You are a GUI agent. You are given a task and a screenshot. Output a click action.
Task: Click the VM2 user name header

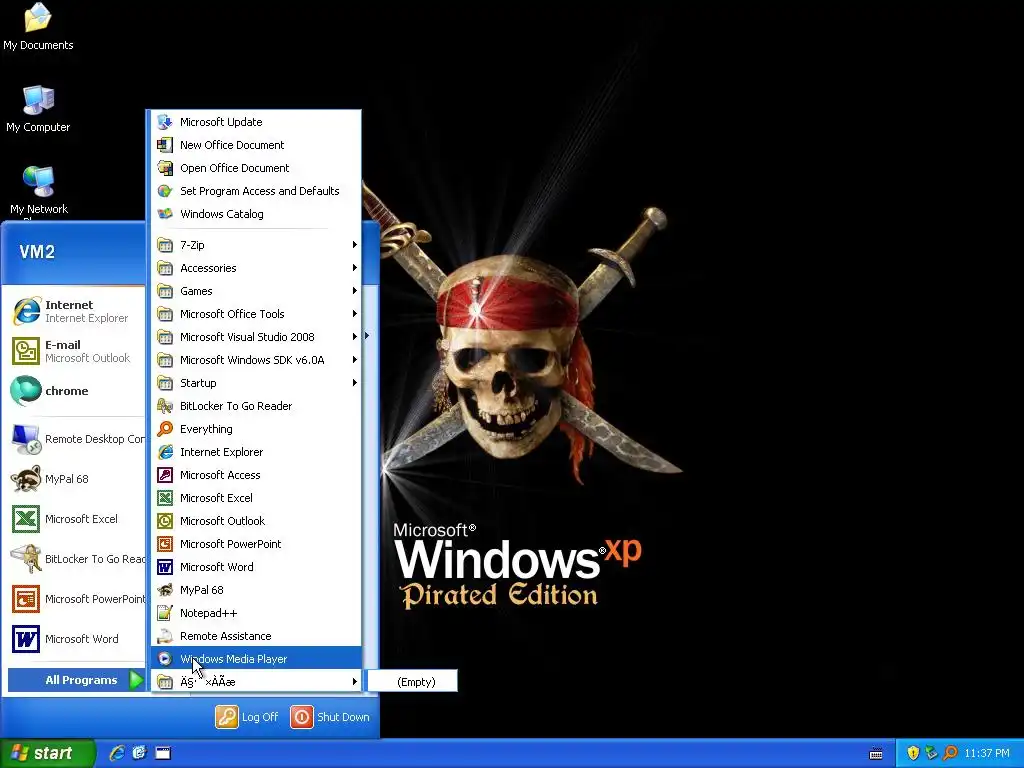tap(37, 252)
